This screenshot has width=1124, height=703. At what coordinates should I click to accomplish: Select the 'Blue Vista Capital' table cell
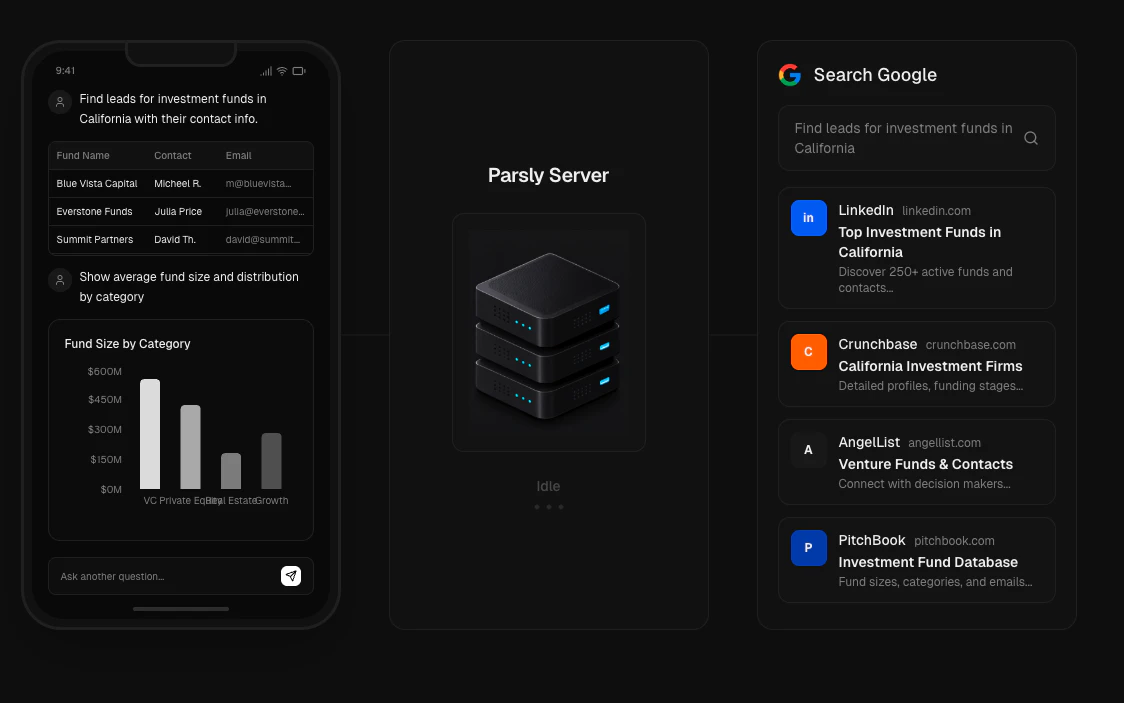pyautogui.click(x=97, y=183)
